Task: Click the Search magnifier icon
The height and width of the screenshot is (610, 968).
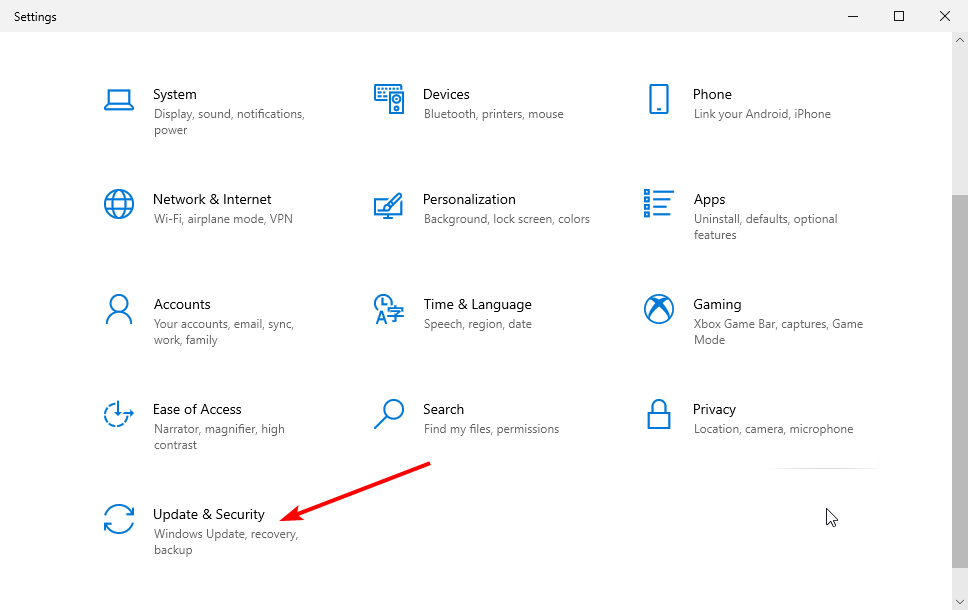Action: point(388,414)
